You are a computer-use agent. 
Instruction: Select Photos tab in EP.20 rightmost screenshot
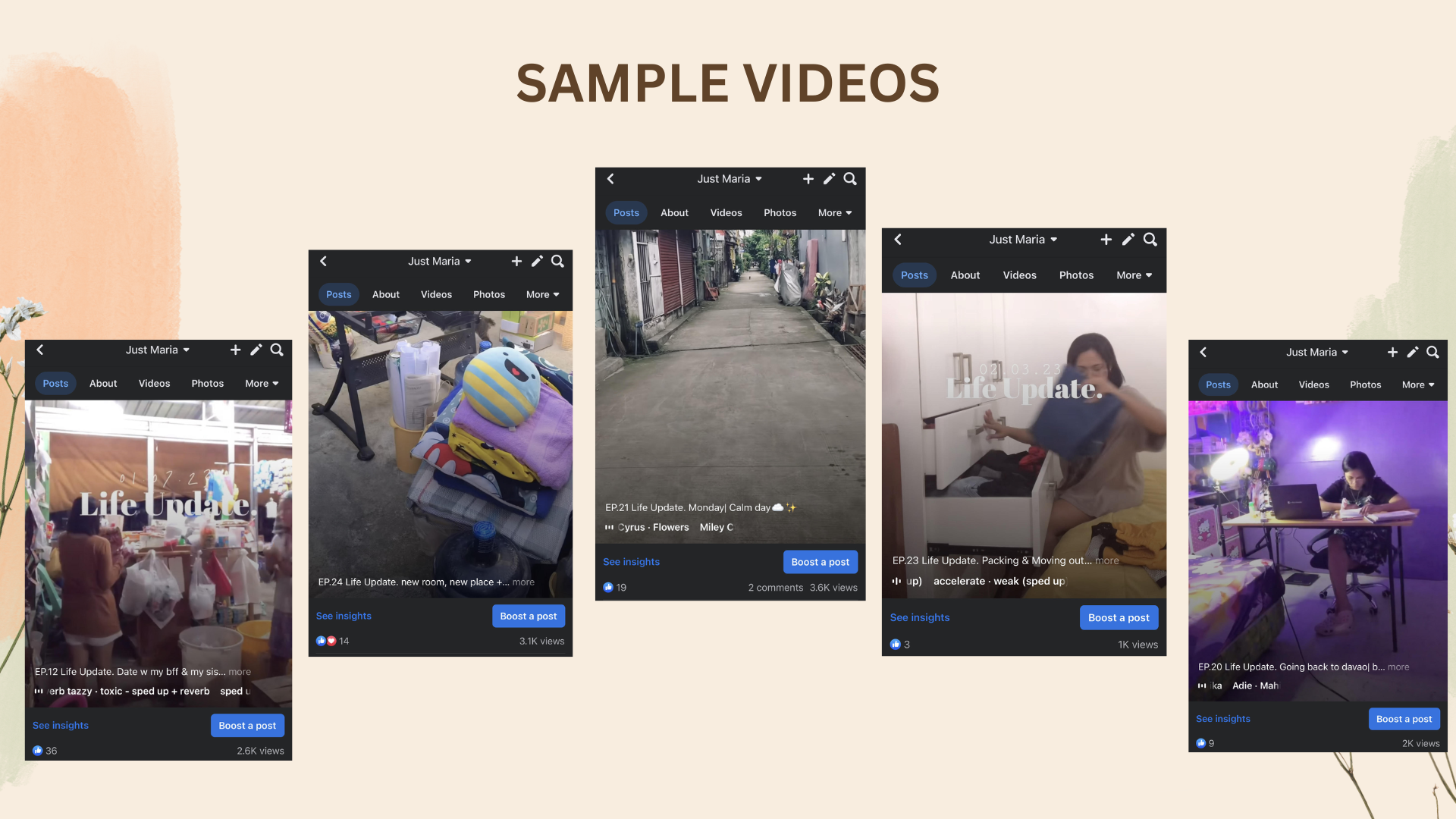[1365, 385]
